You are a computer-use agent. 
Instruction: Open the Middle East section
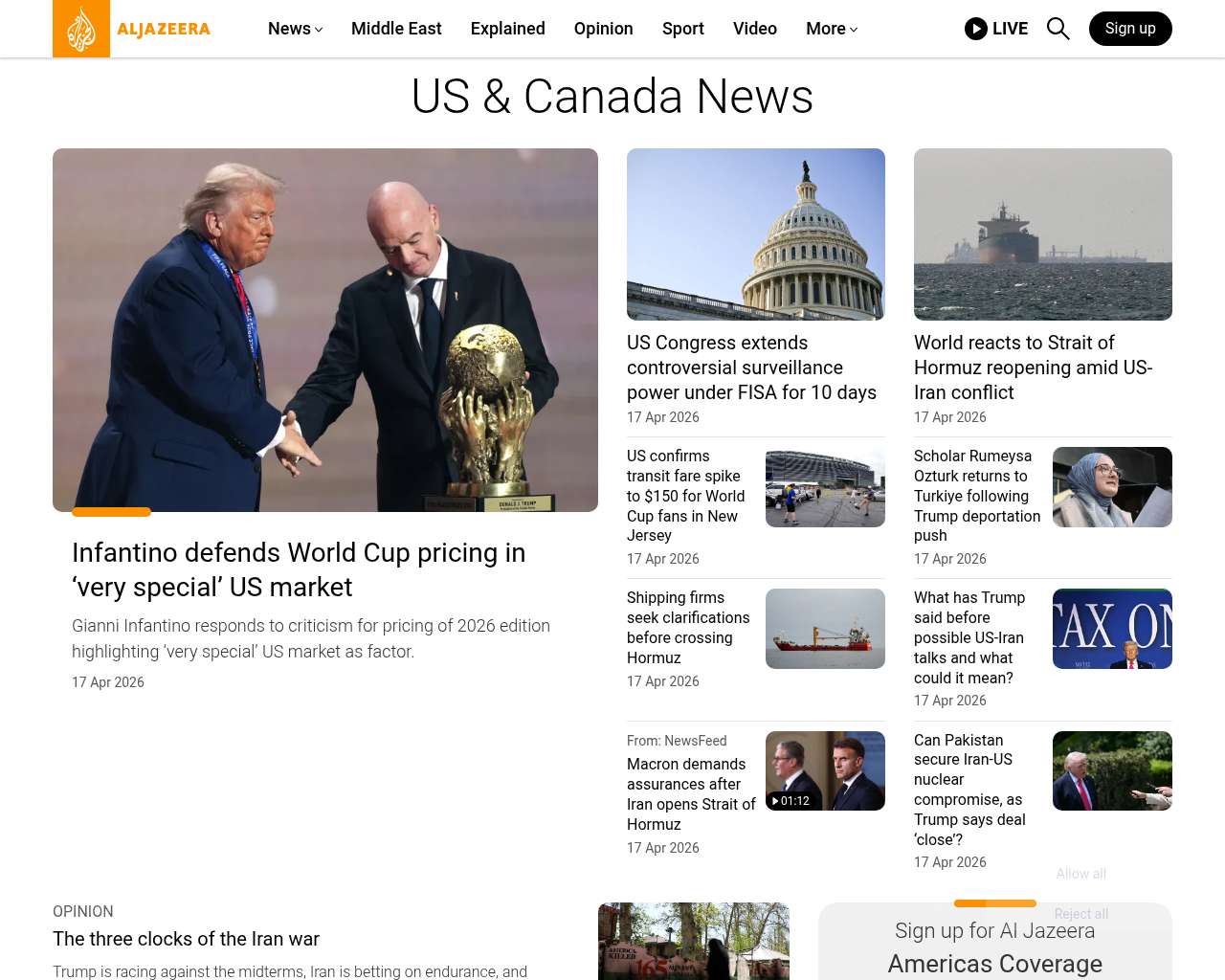pos(396,29)
